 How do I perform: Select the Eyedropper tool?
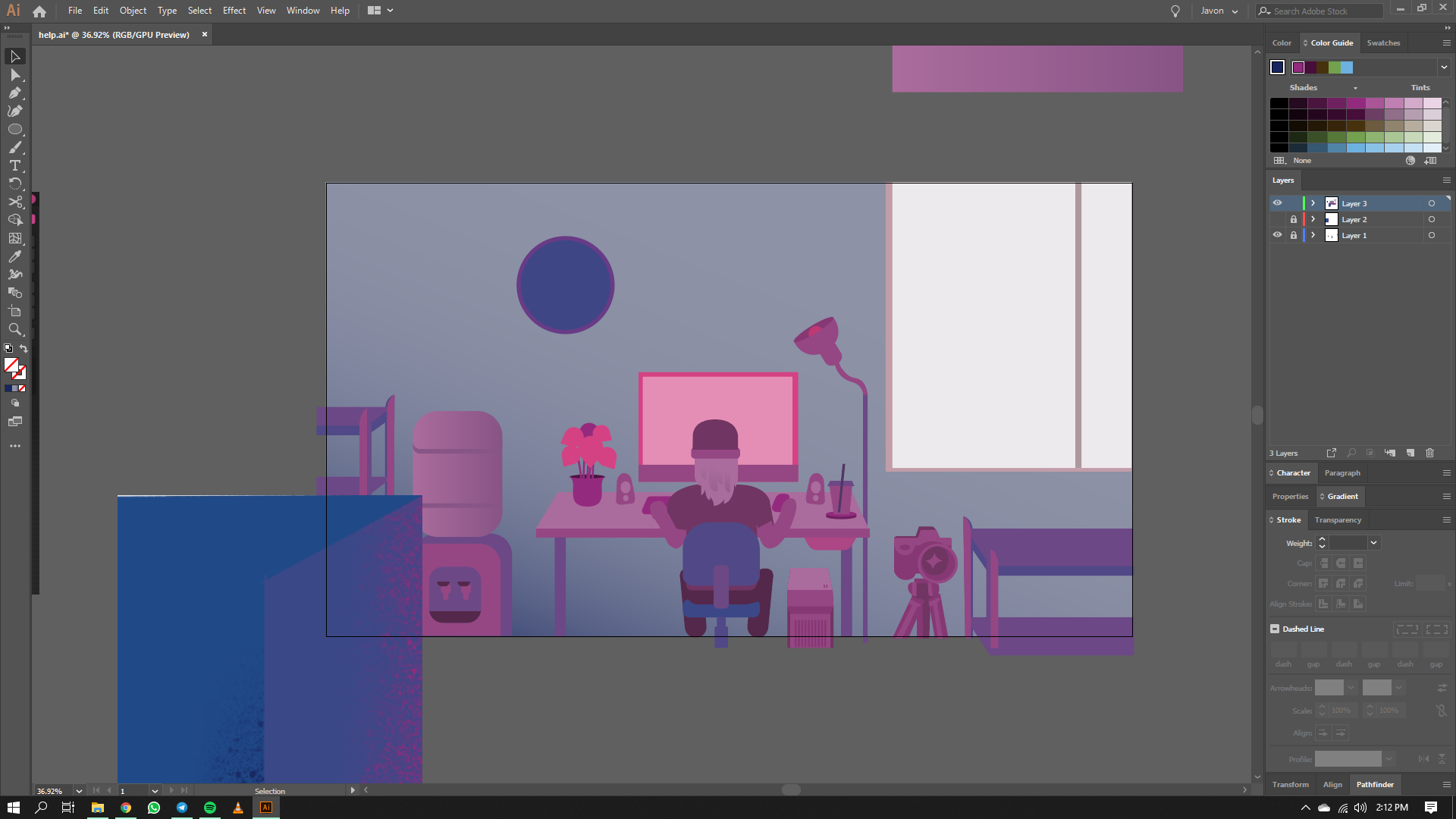pyautogui.click(x=15, y=257)
